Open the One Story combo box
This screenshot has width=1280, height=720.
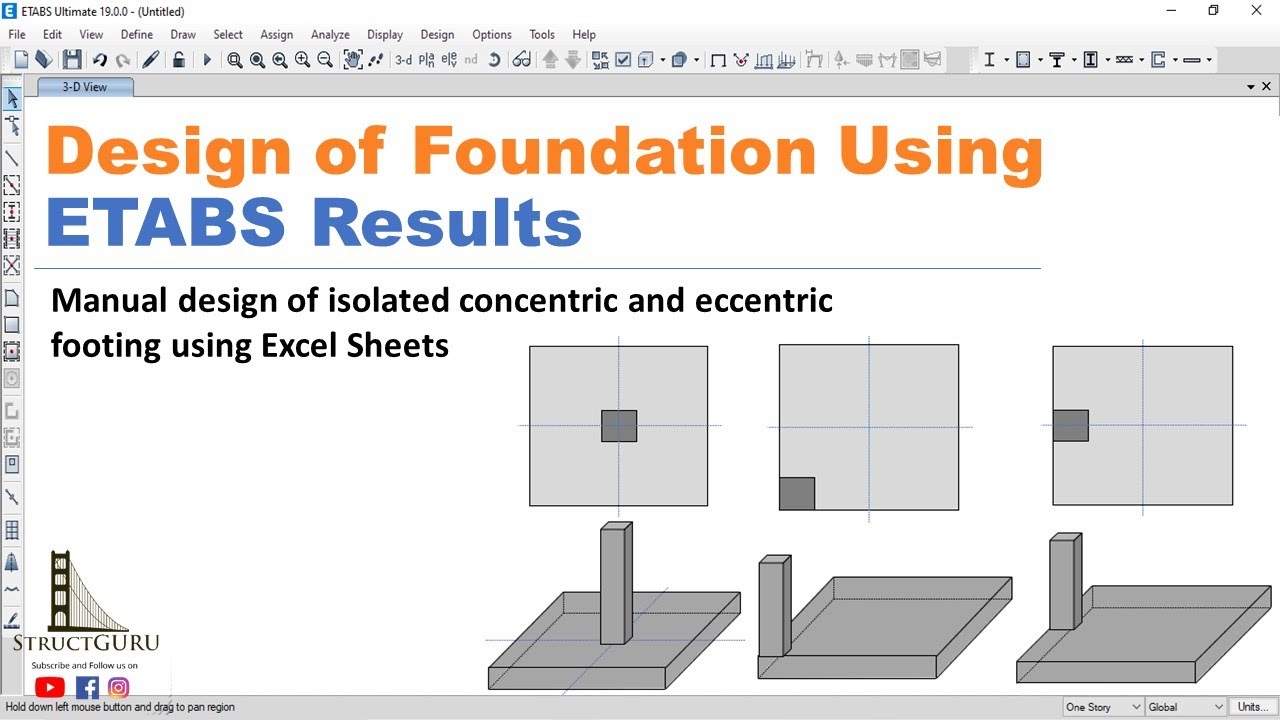click(1103, 707)
